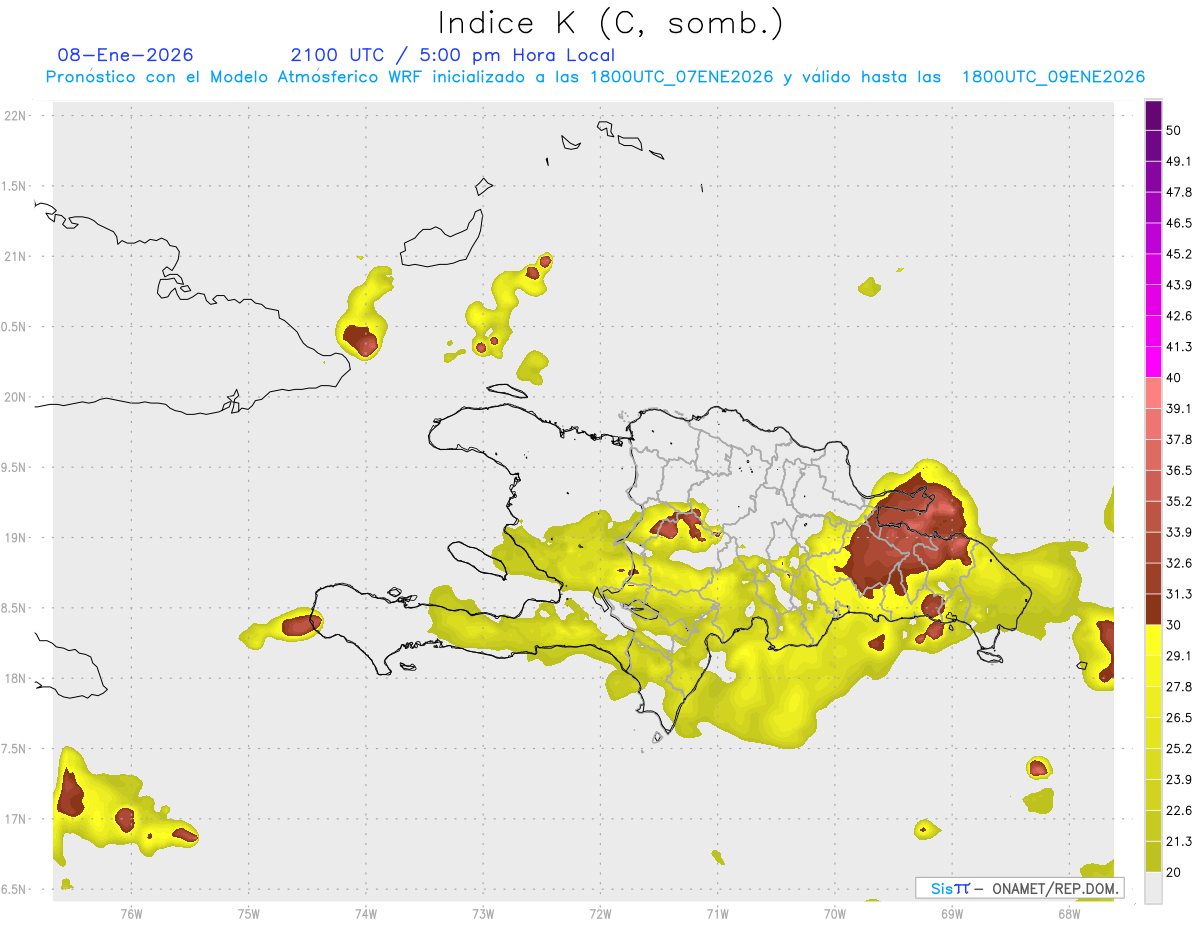
Task: Click the longitude label "75W"
Action: click(248, 914)
